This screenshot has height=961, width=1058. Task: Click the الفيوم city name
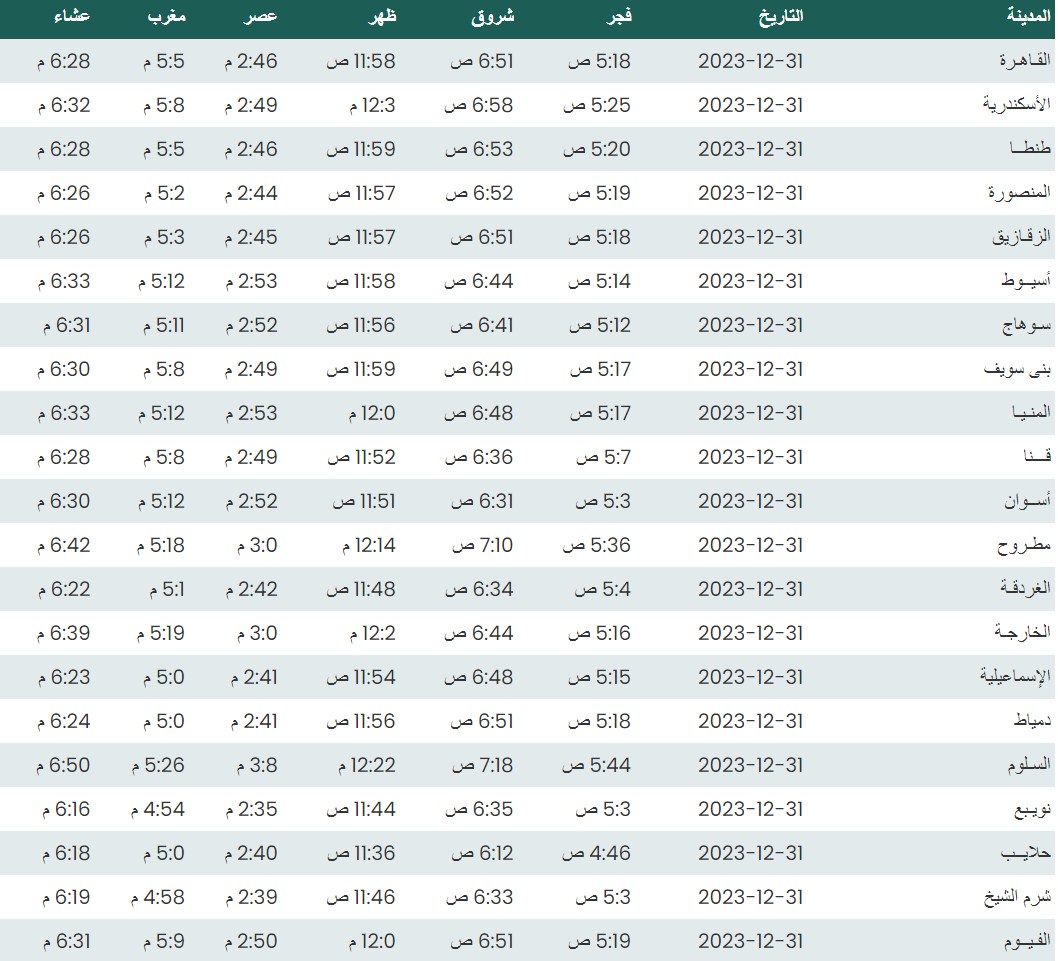[1025, 942]
